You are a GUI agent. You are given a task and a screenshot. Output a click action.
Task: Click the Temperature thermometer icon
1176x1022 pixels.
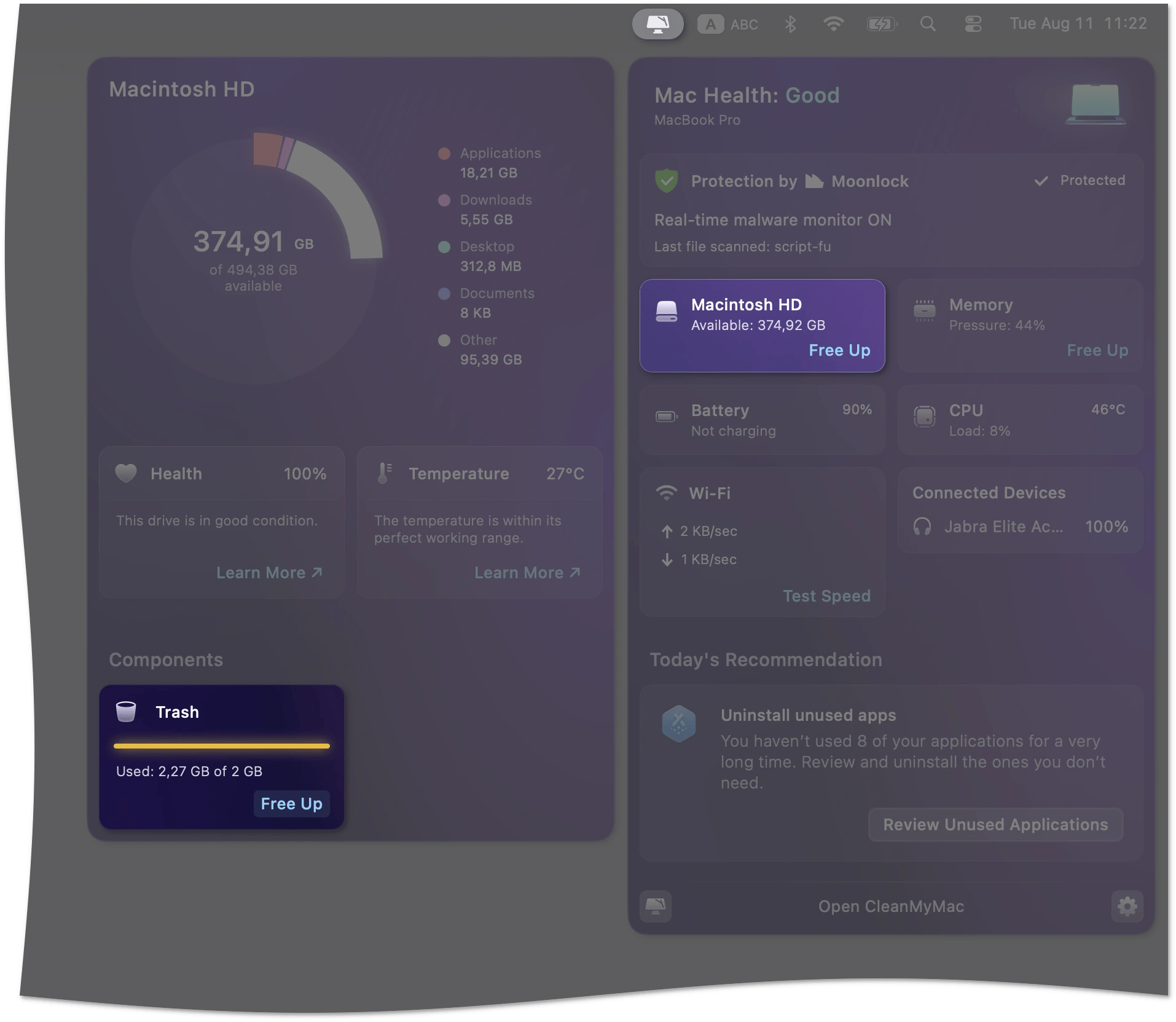tap(385, 473)
